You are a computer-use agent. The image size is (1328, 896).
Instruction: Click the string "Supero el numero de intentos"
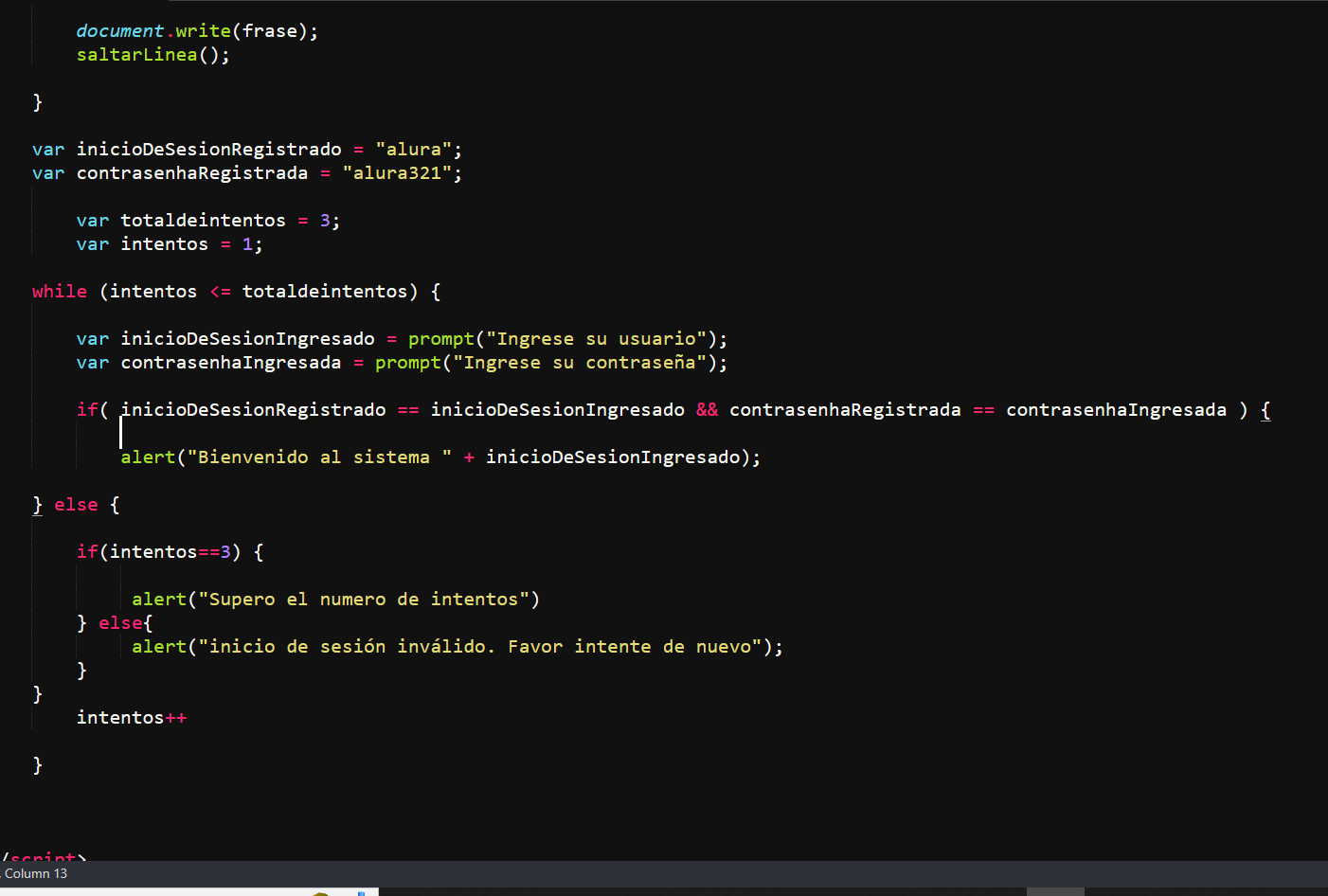point(364,600)
